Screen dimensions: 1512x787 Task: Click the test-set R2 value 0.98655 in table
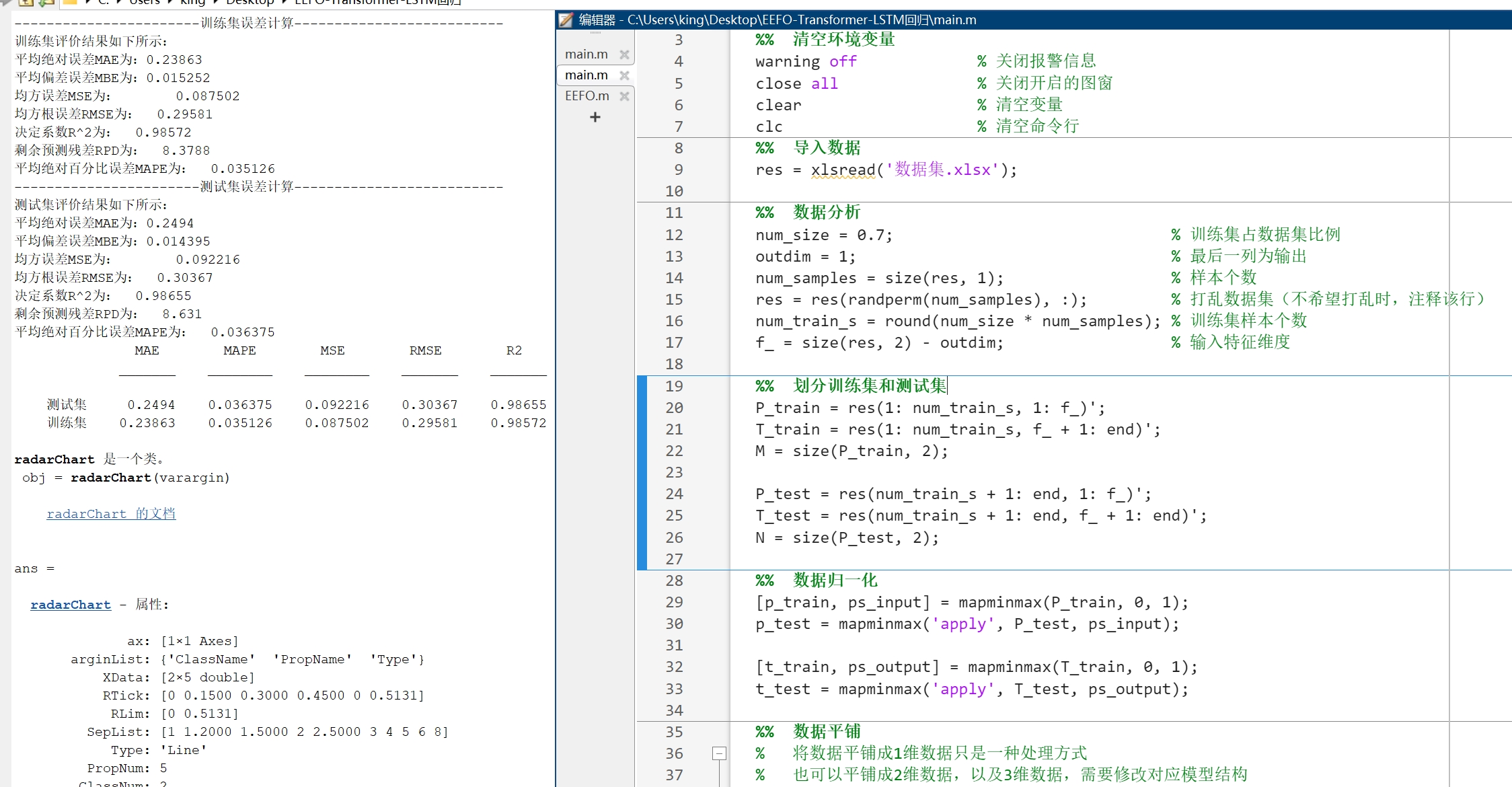(x=519, y=405)
